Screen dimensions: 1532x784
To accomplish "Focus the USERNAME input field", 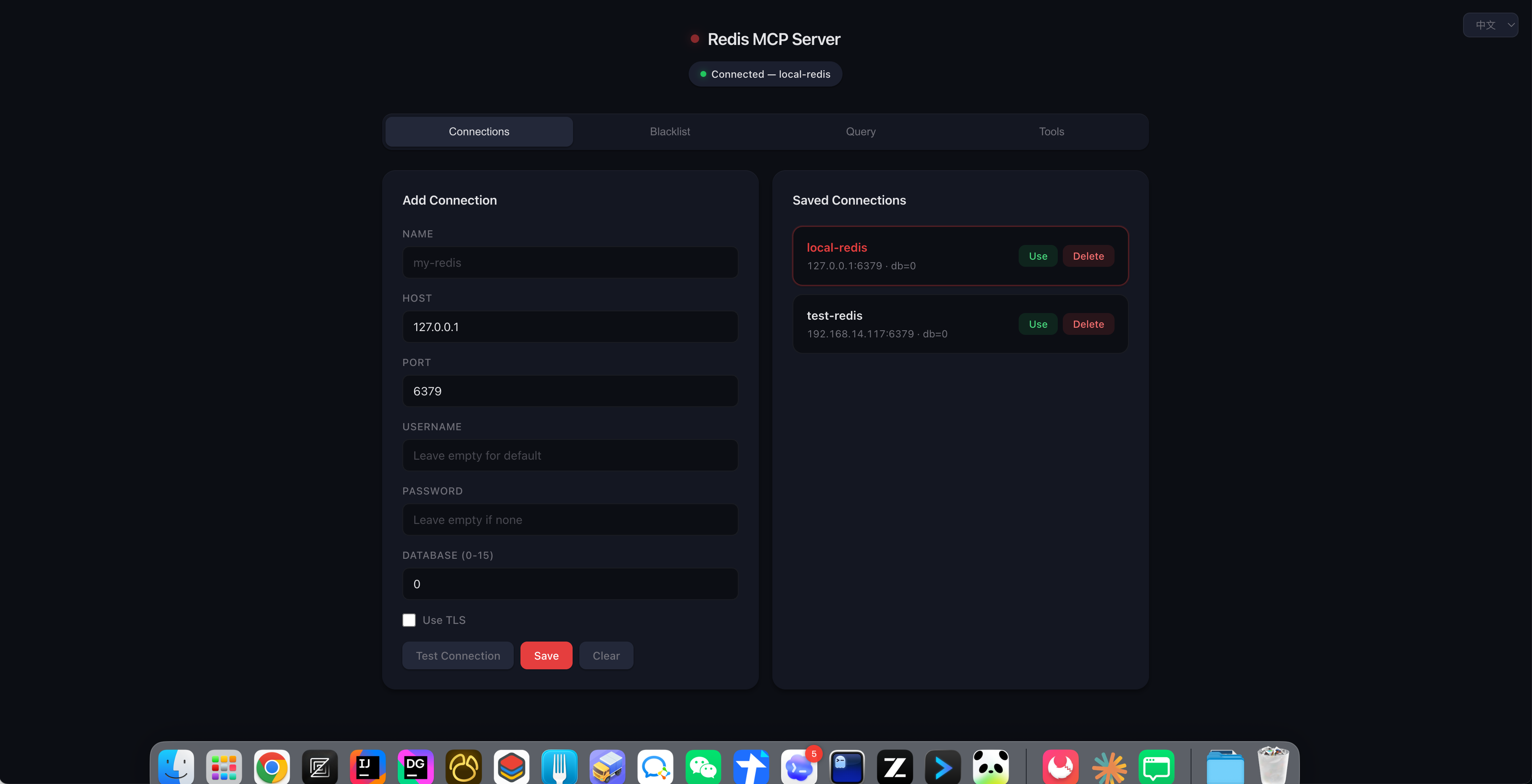I will (x=570, y=455).
